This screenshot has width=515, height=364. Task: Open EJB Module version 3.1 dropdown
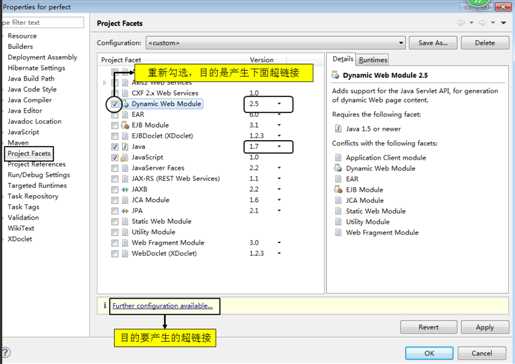point(279,125)
